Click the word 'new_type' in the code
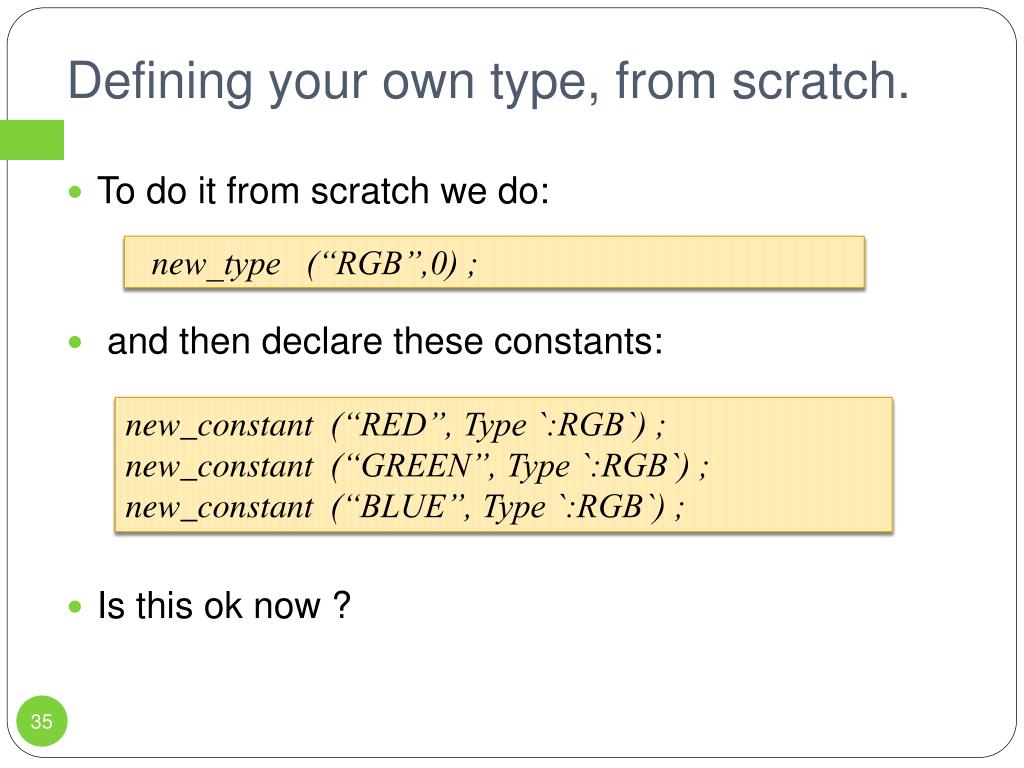Image resolution: width=1024 pixels, height=768 pixels. tap(216, 265)
